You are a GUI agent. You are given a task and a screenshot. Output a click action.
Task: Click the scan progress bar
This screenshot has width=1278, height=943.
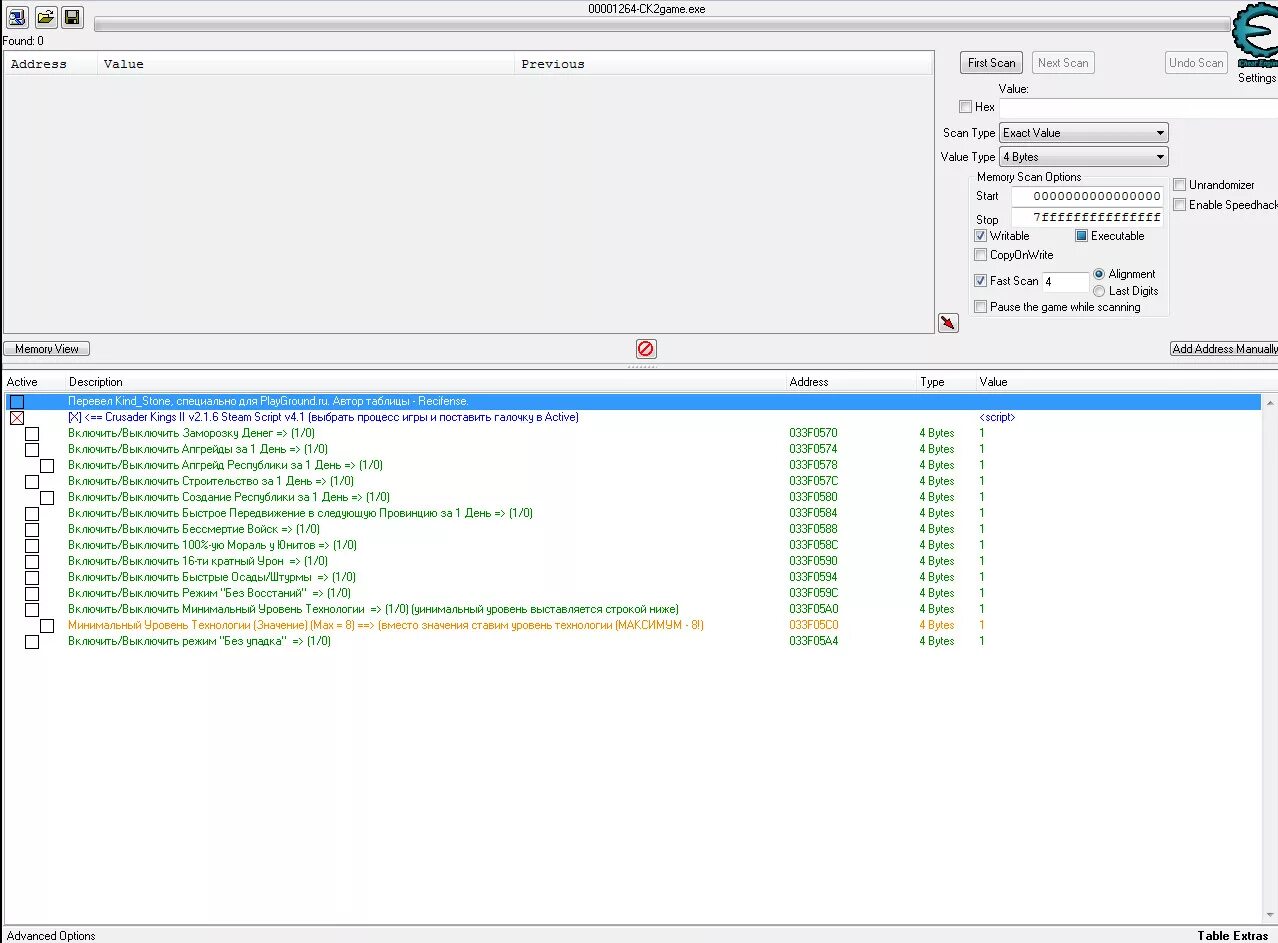tap(662, 25)
